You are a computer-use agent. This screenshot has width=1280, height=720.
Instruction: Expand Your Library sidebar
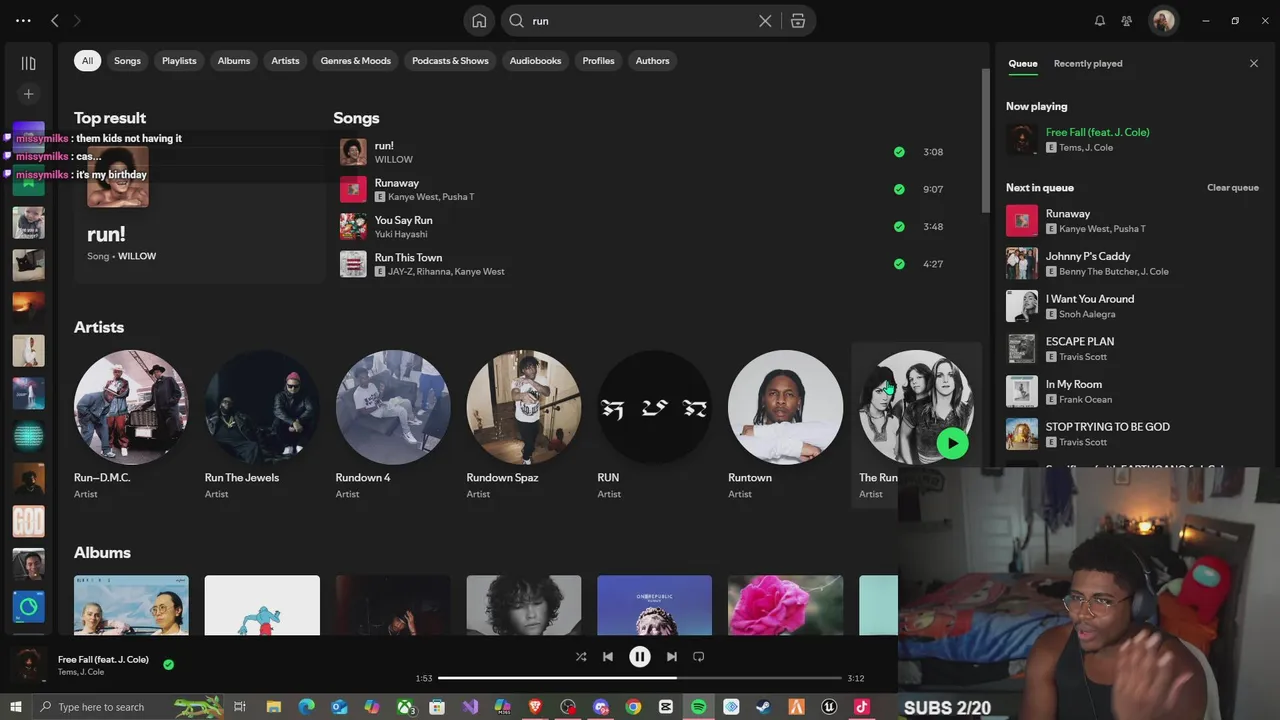pyautogui.click(x=28, y=63)
